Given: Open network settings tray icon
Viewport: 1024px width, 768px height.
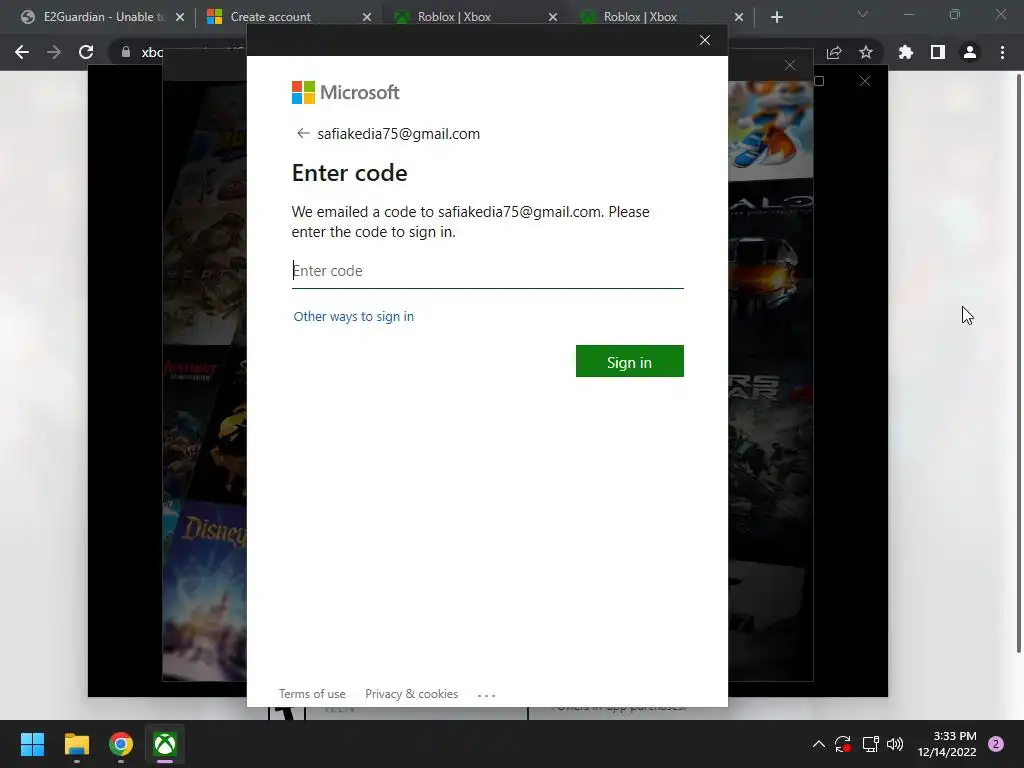Looking at the screenshot, I should point(870,744).
